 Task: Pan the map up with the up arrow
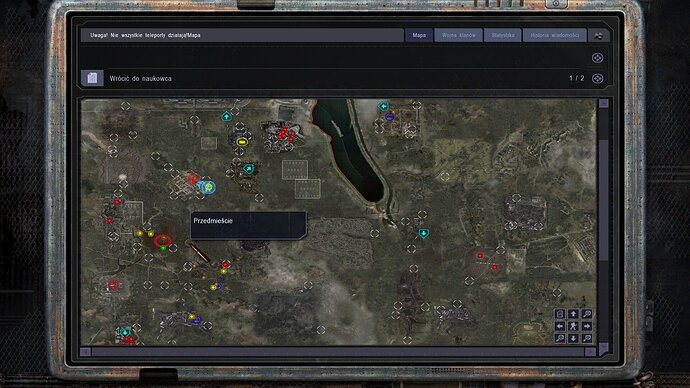tap(573, 314)
